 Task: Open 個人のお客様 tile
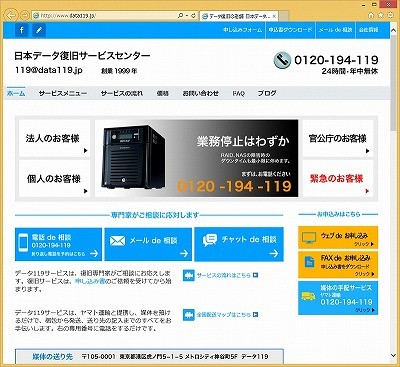pyautogui.click(x=54, y=179)
